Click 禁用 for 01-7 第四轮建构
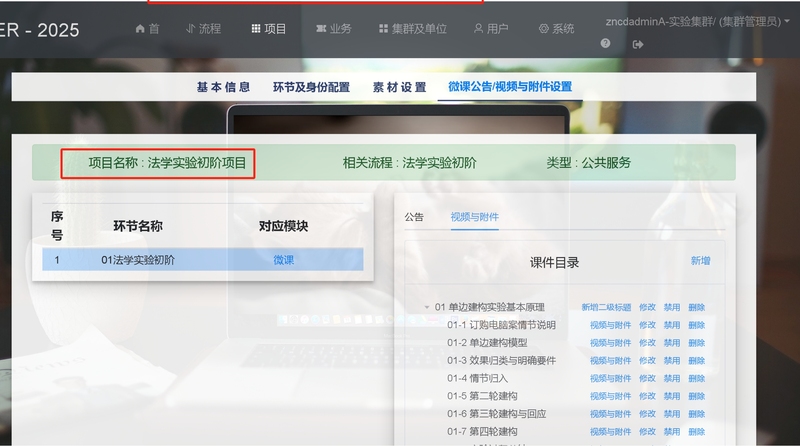 tap(671, 432)
